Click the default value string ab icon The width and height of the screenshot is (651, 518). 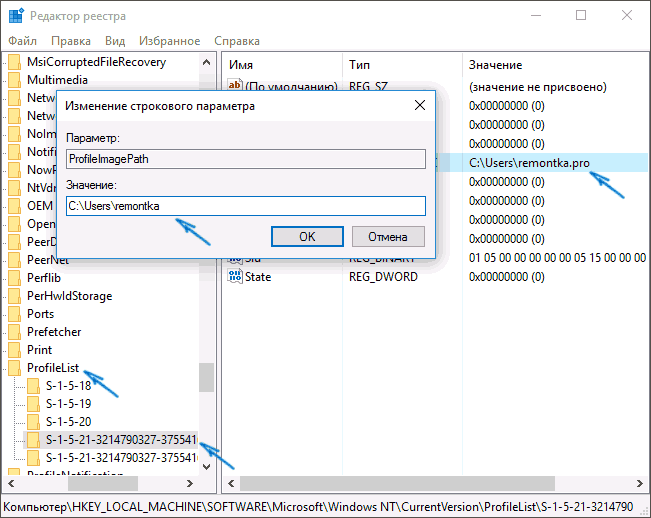235,85
